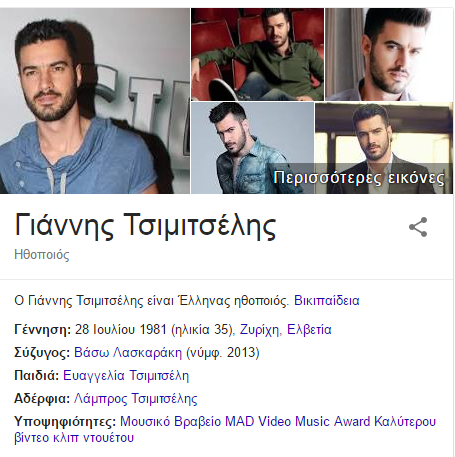
Task: Click the Υποψηφιότητες label
Action: tap(65, 422)
